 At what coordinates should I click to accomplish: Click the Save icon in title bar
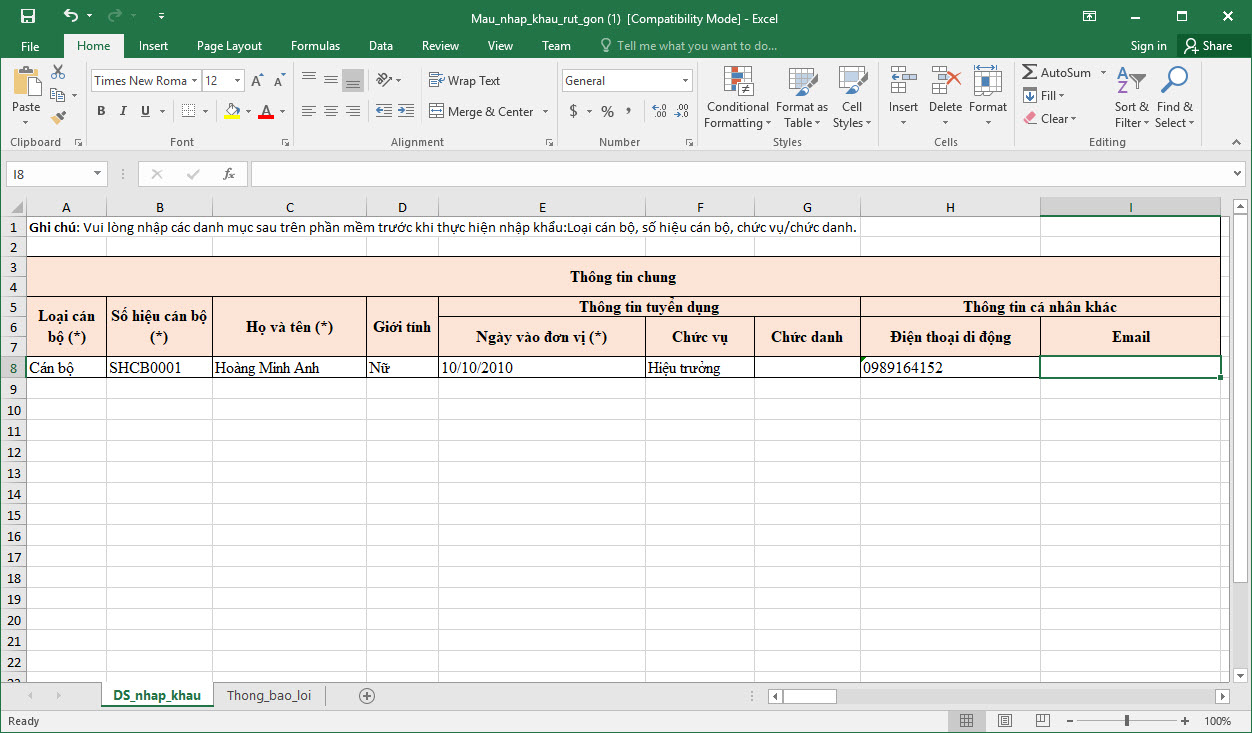(28, 17)
